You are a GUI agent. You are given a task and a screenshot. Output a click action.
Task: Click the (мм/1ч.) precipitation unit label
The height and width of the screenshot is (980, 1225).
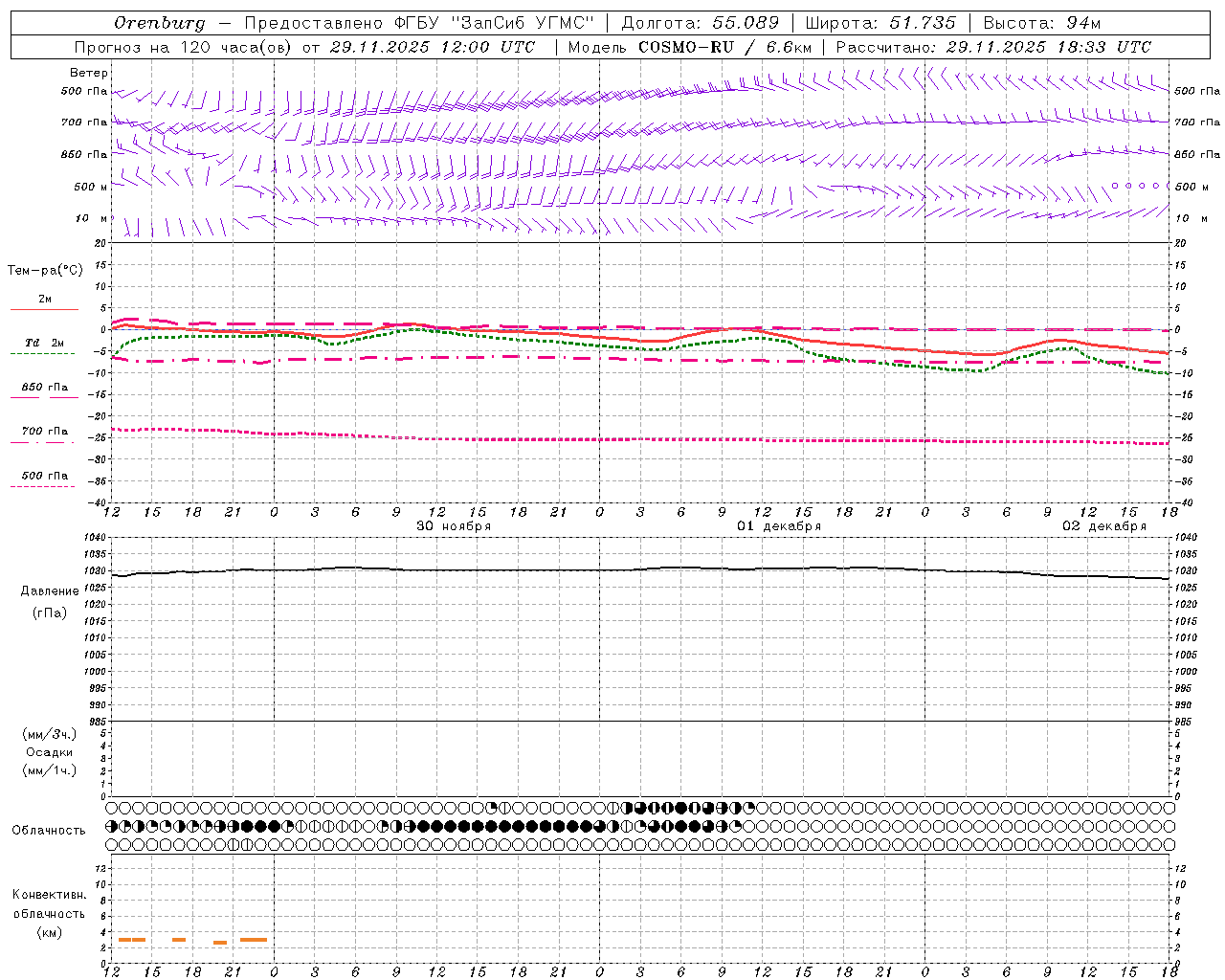(x=50, y=770)
